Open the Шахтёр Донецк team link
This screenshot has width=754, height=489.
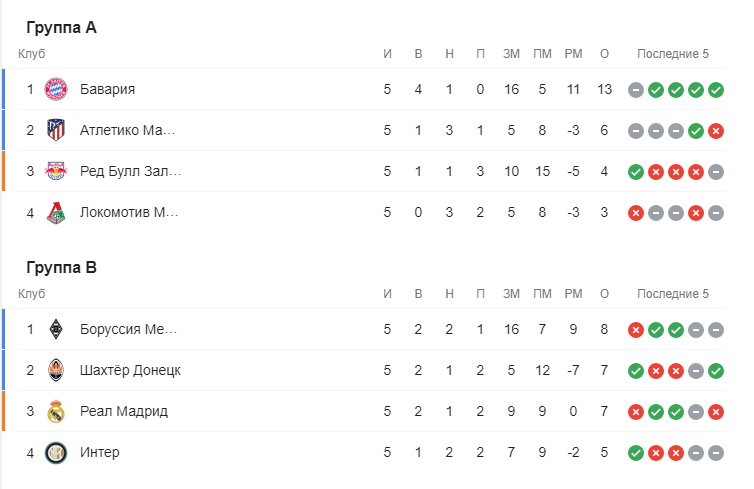point(130,370)
